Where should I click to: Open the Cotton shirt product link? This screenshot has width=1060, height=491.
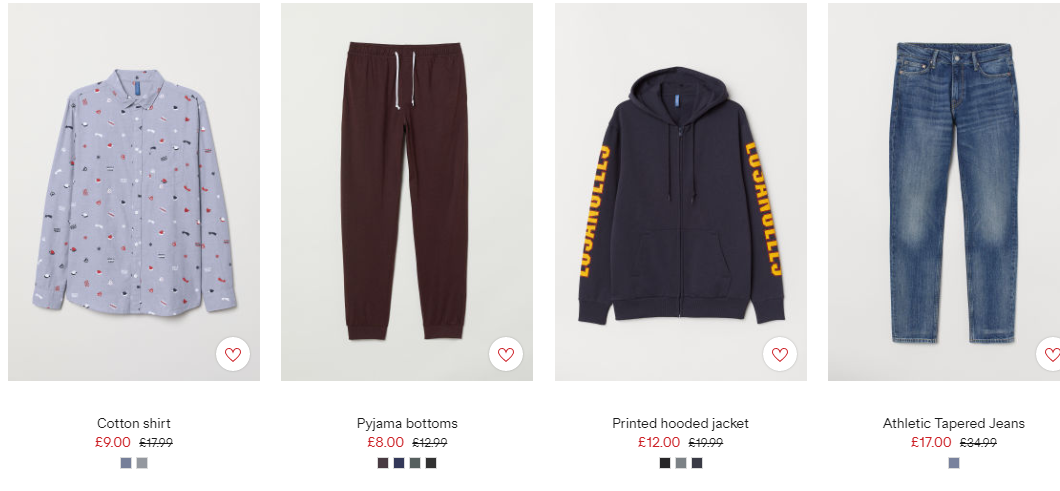point(134,423)
